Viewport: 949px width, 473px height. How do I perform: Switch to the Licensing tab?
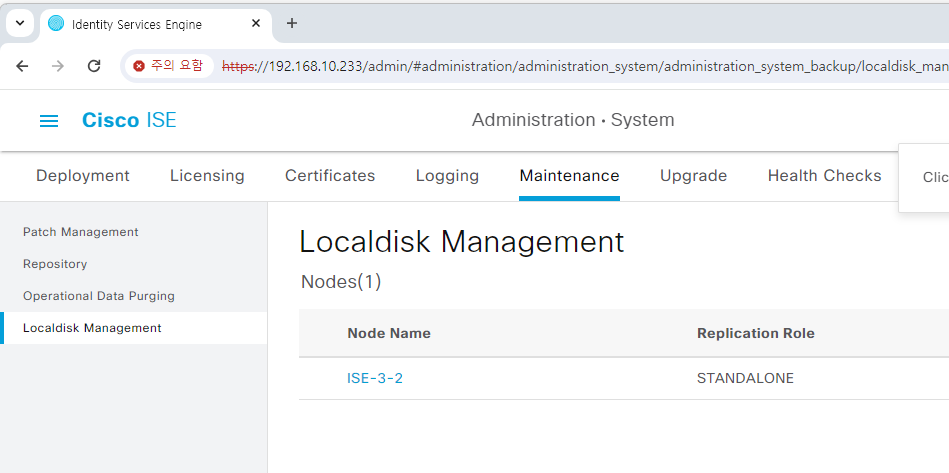coord(207,176)
